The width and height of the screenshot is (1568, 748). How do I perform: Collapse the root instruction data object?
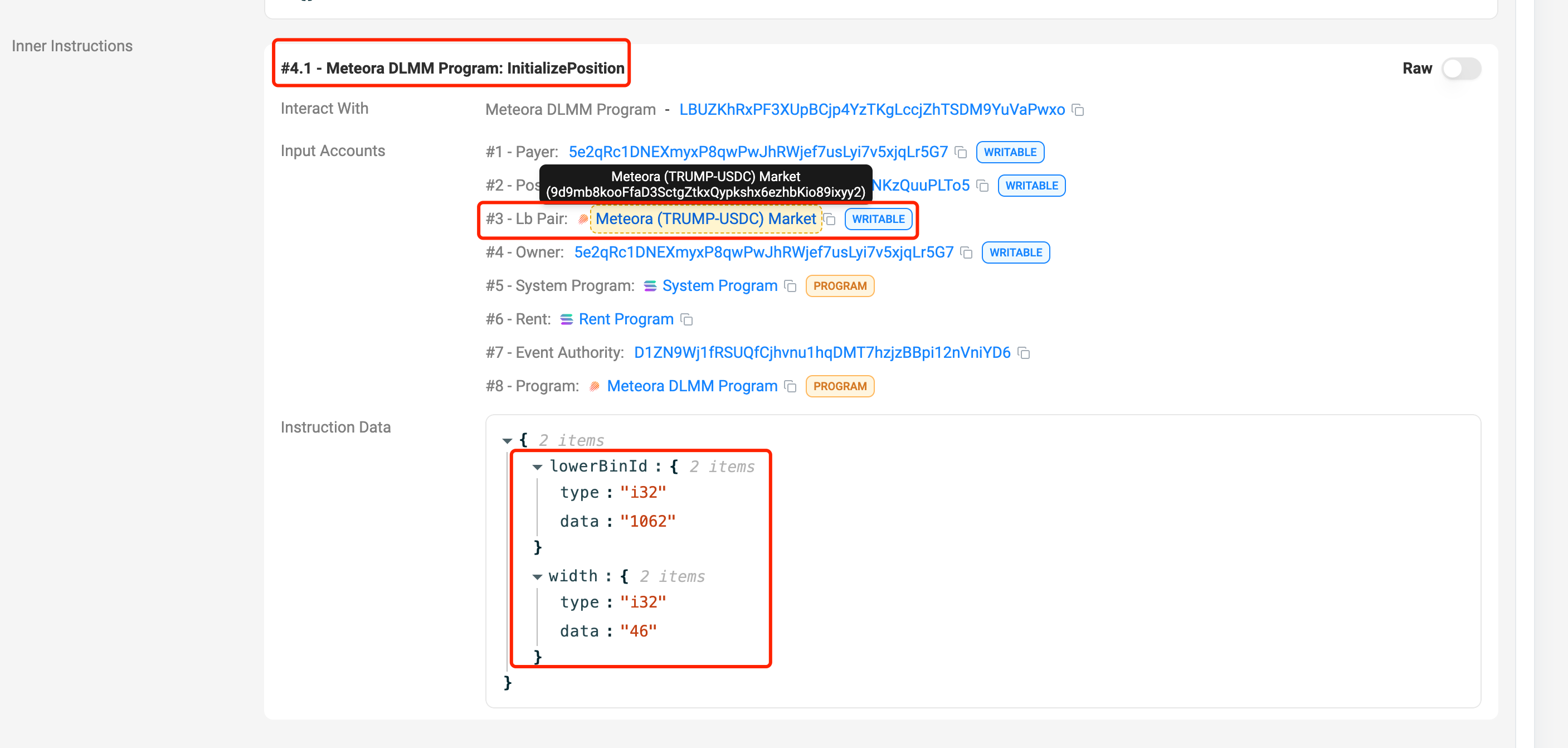507,440
